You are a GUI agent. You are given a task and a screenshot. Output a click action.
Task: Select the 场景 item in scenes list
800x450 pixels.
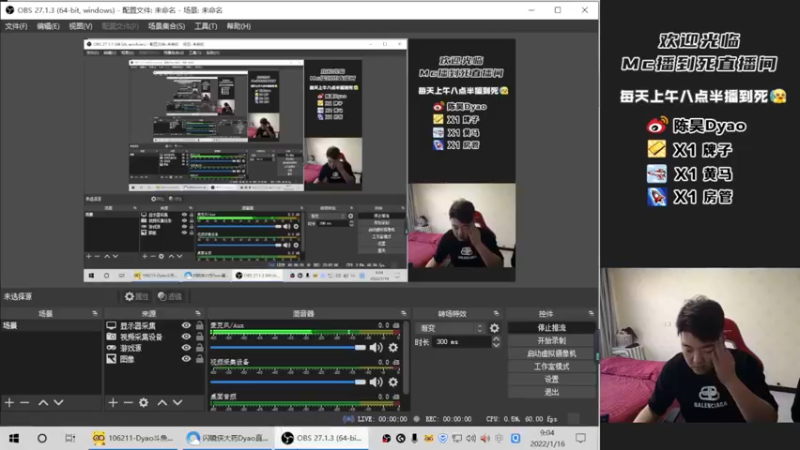click(x=51, y=326)
